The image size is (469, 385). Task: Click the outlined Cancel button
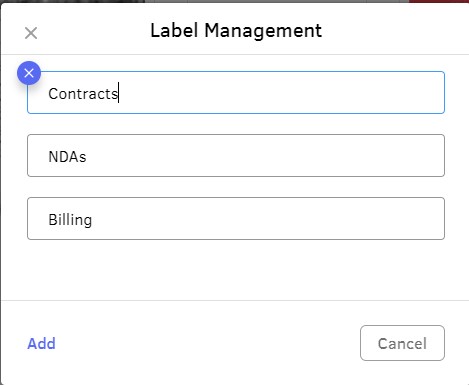[402, 343]
